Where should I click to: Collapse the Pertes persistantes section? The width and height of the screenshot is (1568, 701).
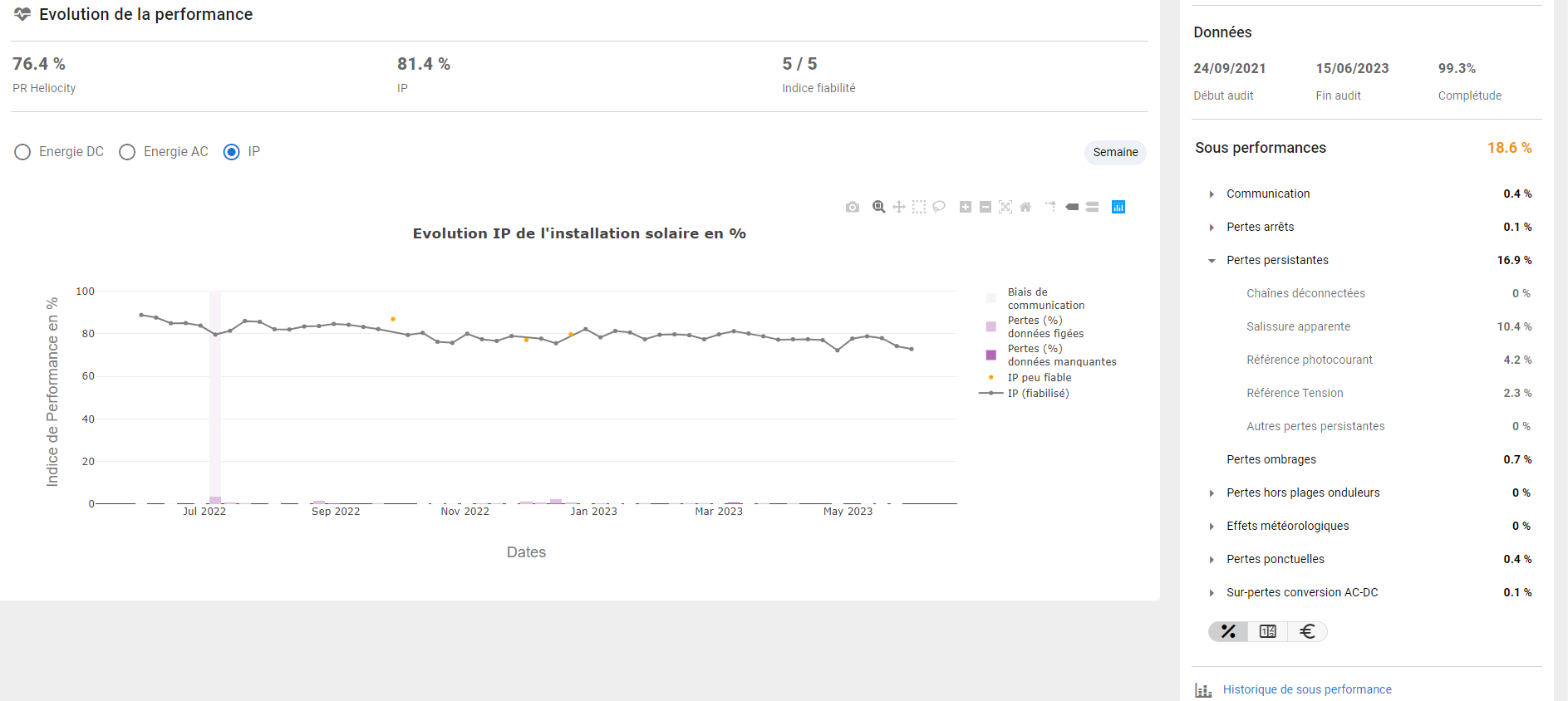[1212, 261]
